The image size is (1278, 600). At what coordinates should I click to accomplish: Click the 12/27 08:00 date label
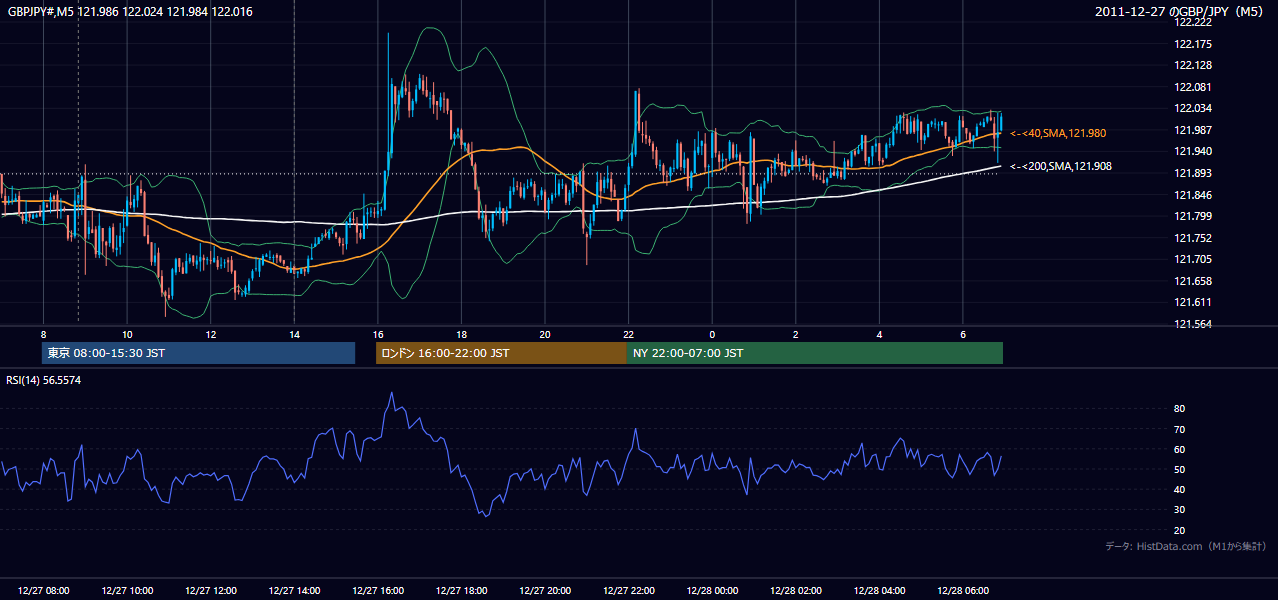(43, 591)
